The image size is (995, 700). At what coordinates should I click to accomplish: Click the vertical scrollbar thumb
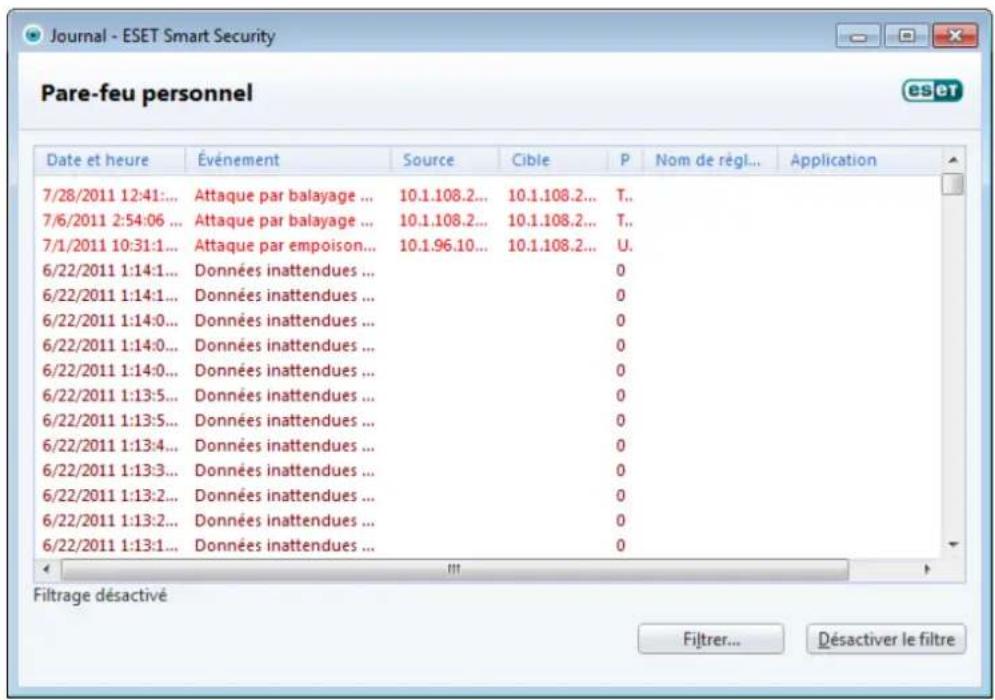tap(953, 185)
